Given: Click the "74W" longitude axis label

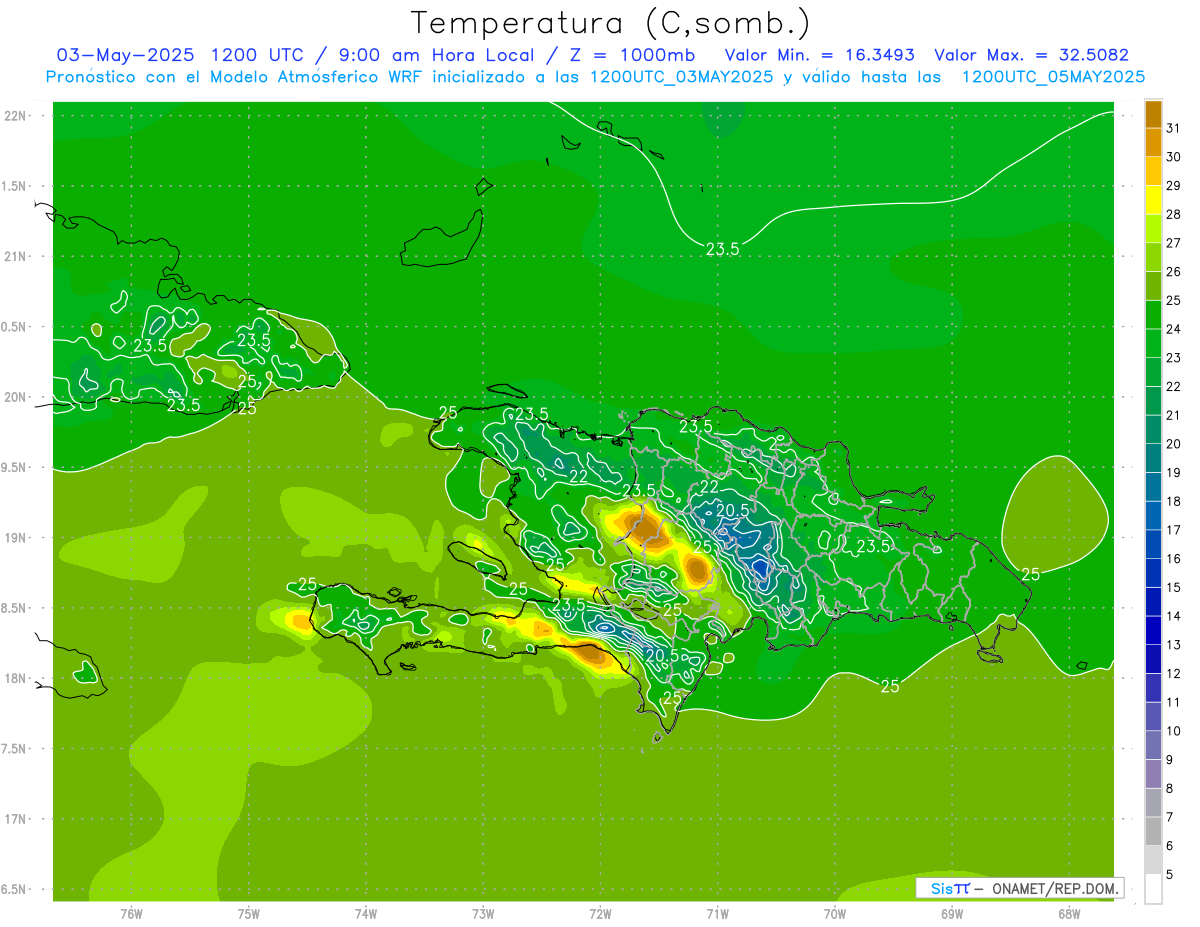Looking at the screenshot, I should point(366,913).
